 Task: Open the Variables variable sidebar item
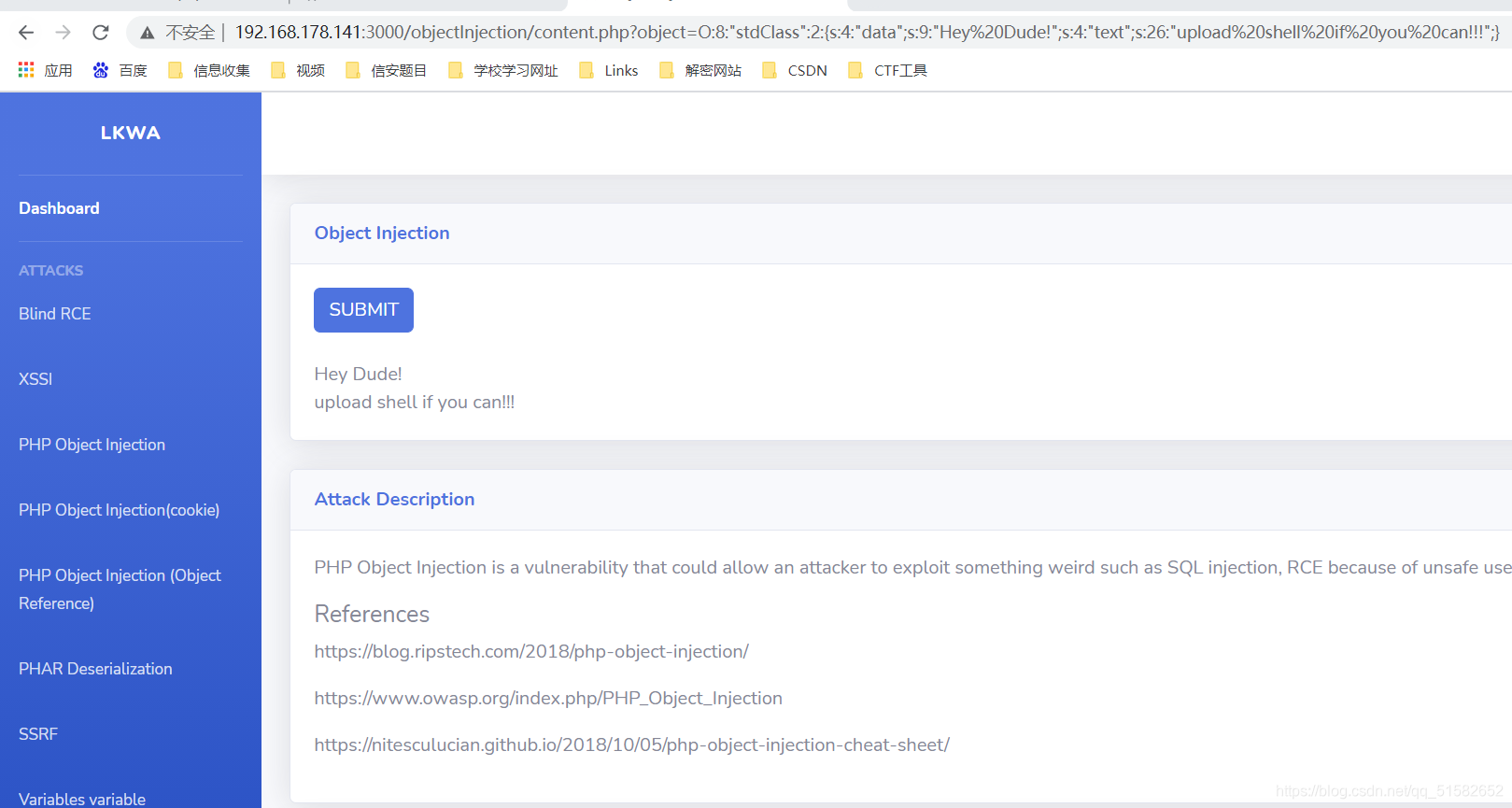(82, 800)
